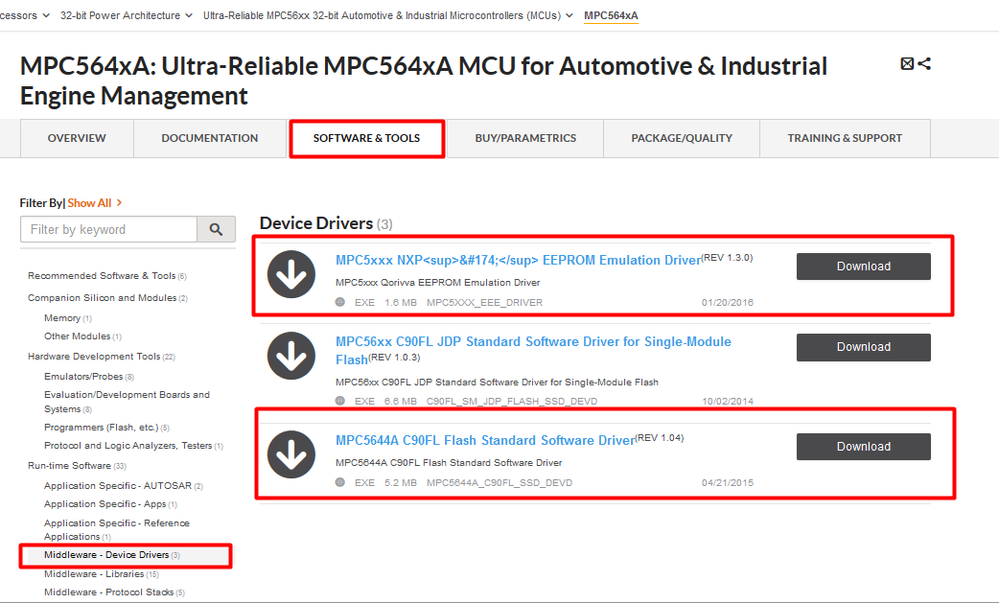Select the SOFTWARE & TOOLS tab
The height and width of the screenshot is (603, 999).
pyautogui.click(x=366, y=138)
